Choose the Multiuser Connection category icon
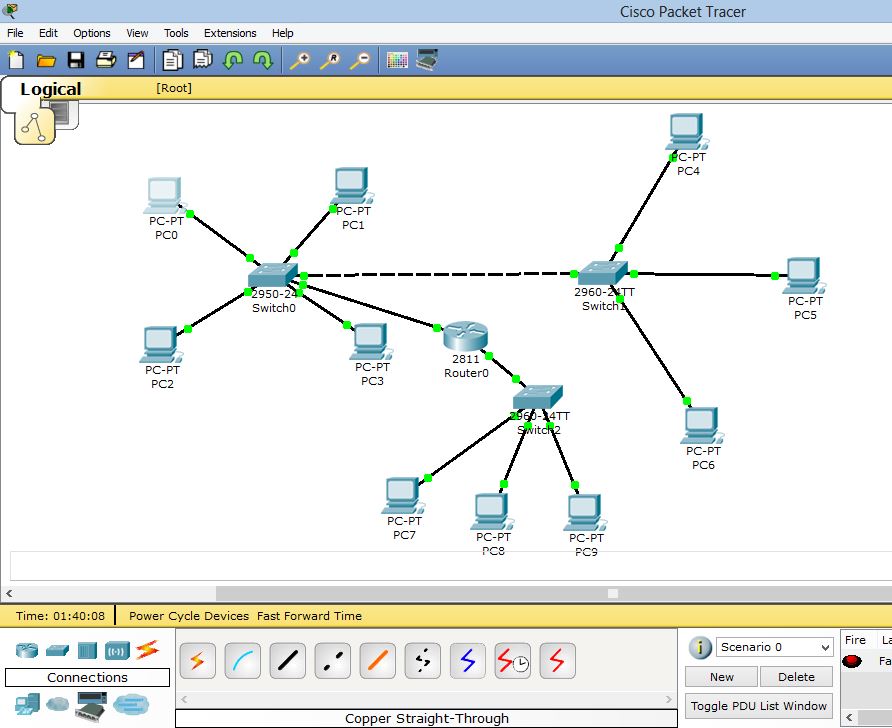Screen dimensions: 892x728 (131, 704)
